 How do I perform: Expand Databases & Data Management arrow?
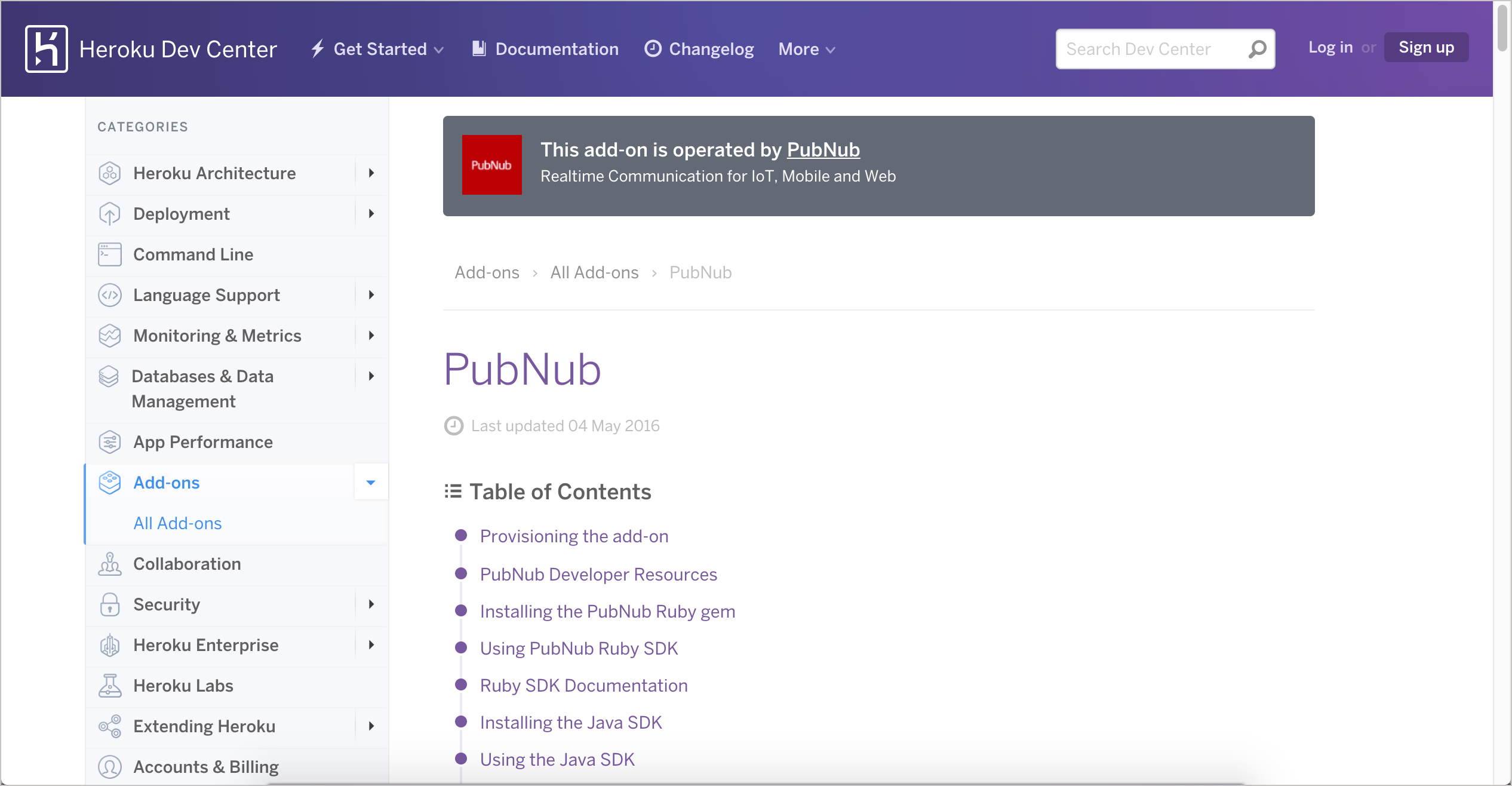tap(371, 376)
